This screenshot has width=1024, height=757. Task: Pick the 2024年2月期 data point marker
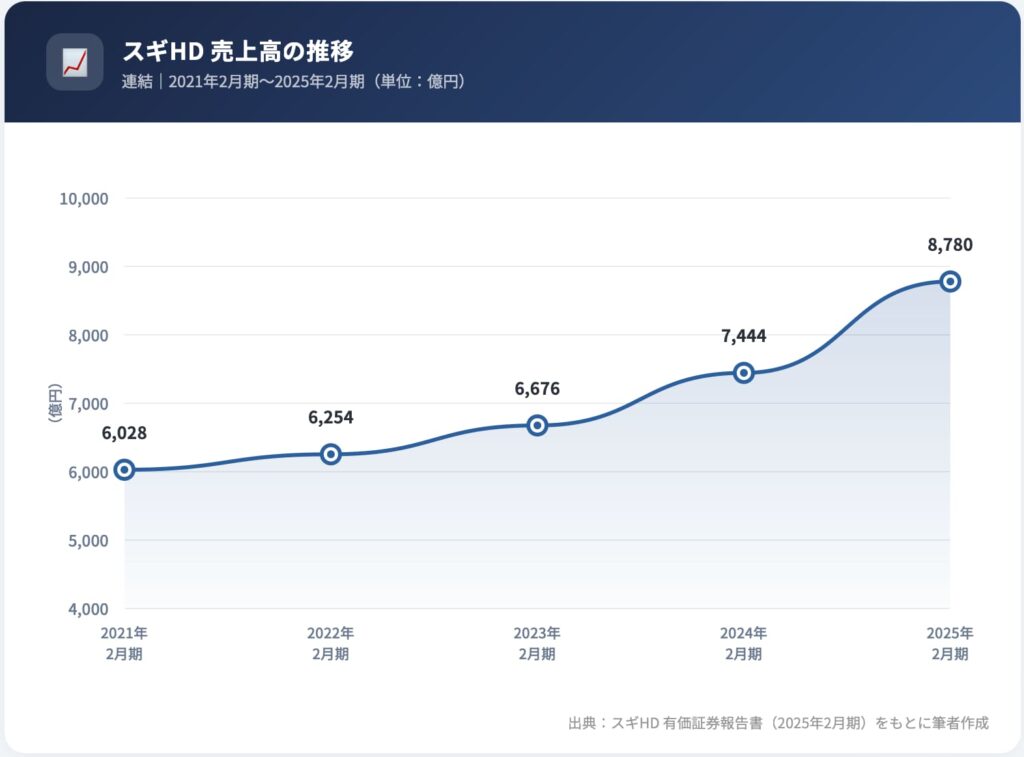(743, 372)
